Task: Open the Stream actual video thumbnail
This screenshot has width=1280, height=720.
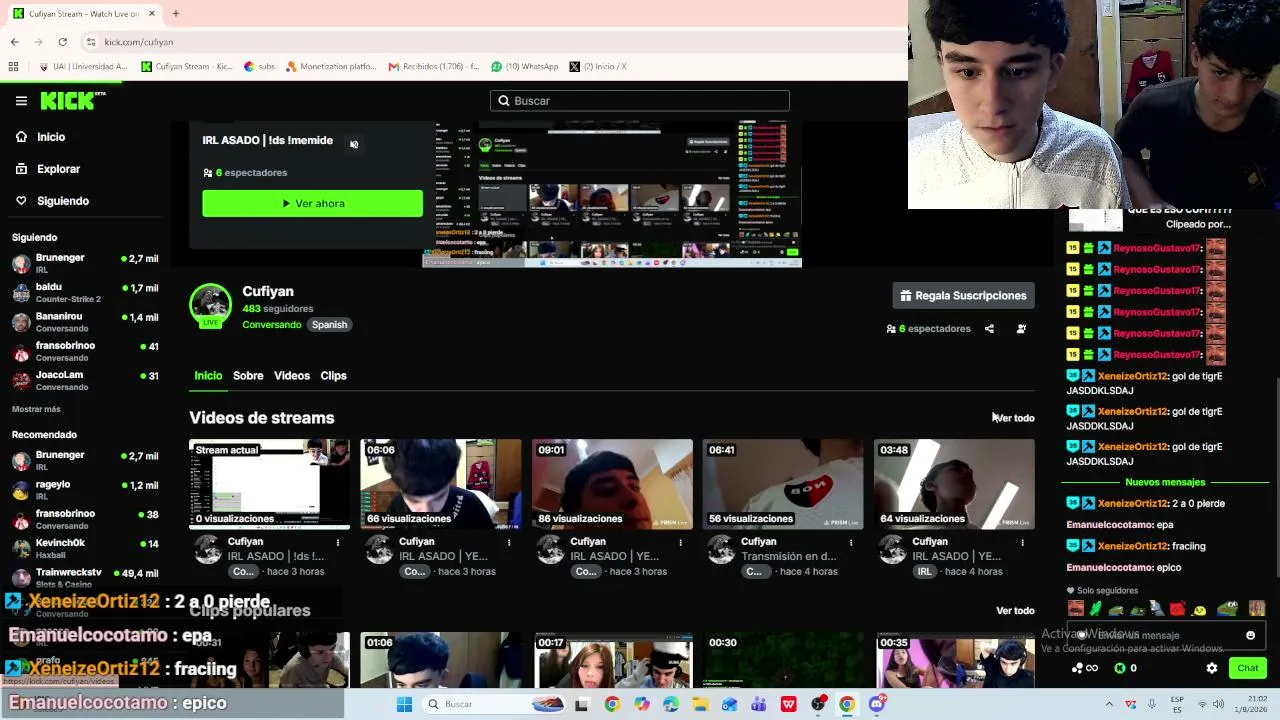Action: 270,484
